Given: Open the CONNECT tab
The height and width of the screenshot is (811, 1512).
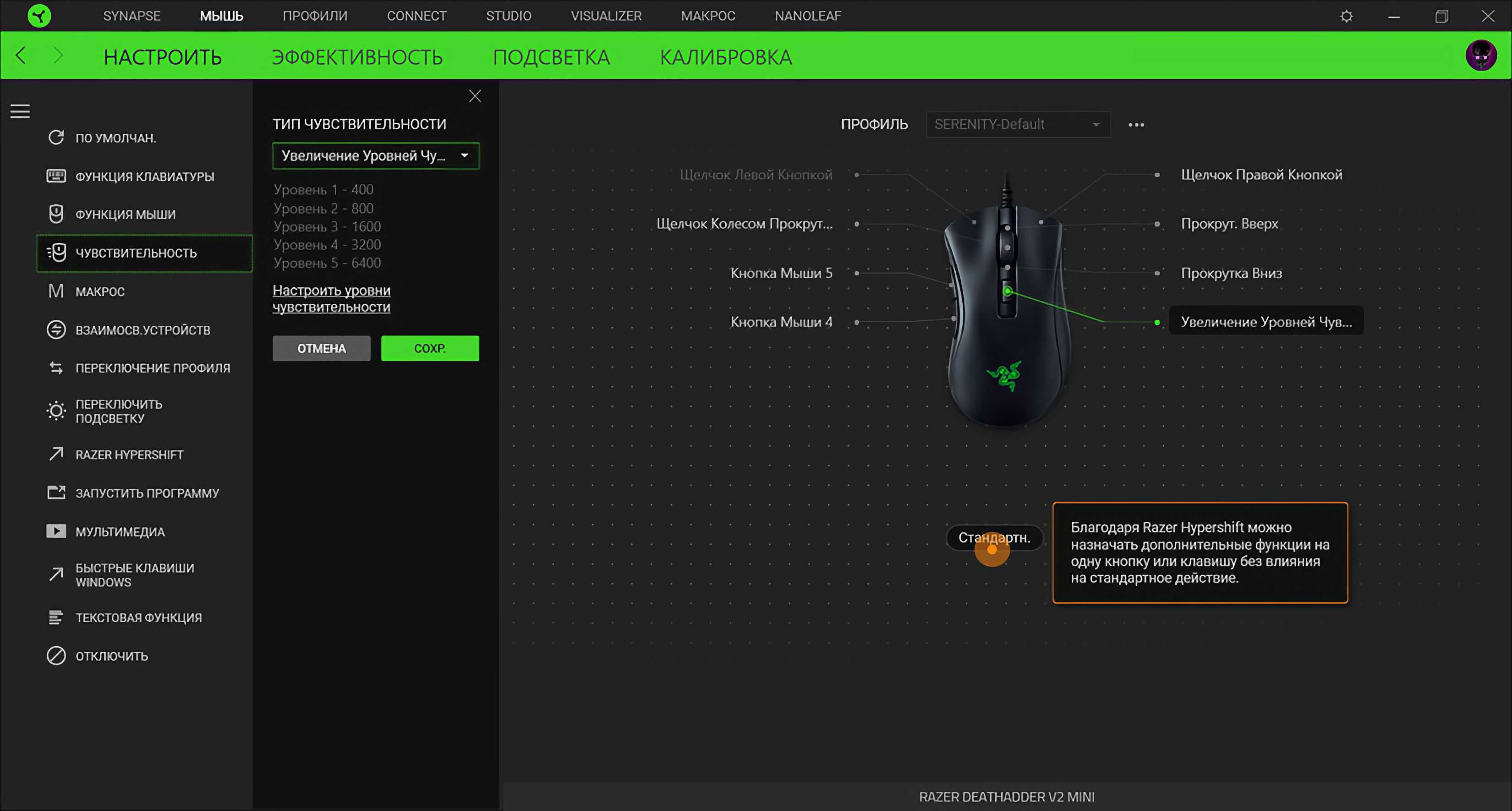Looking at the screenshot, I should click(x=416, y=16).
